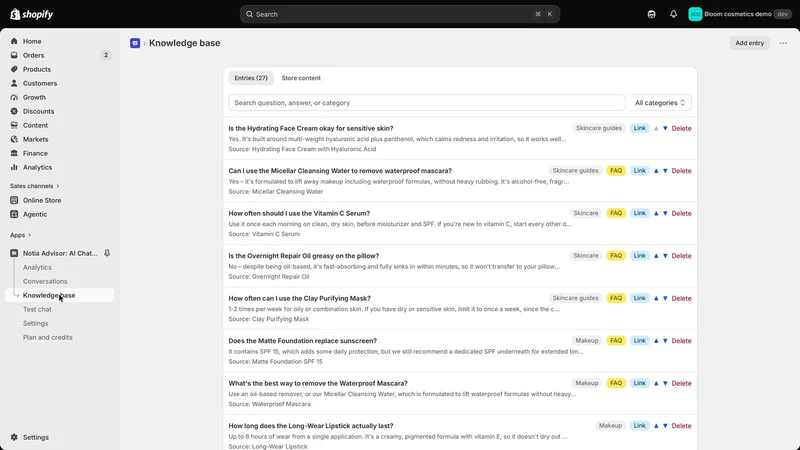Click the Shopify logo
This screenshot has height=450, width=800.
coord(32,14)
